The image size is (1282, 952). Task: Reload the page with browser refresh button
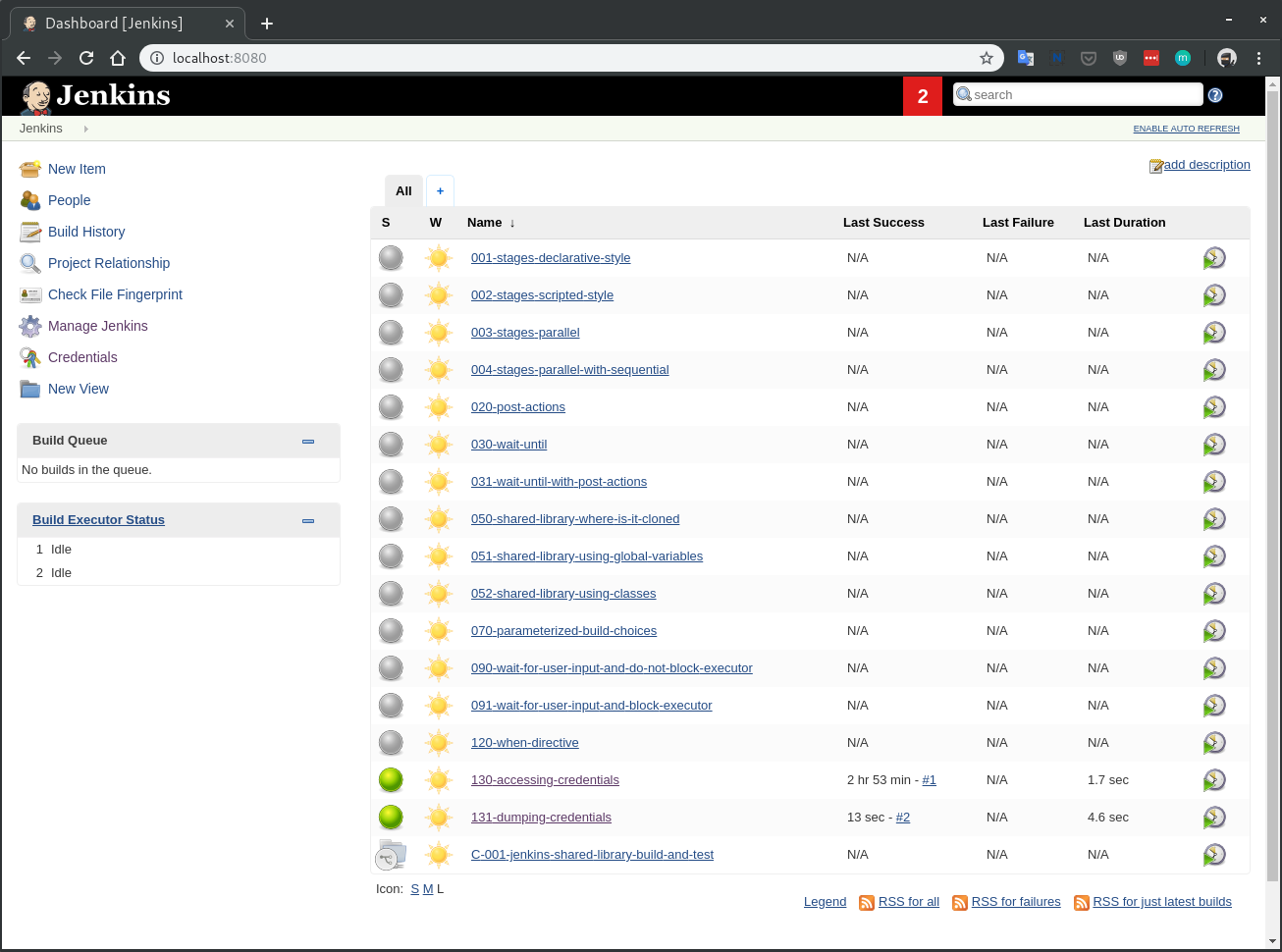tap(86, 58)
